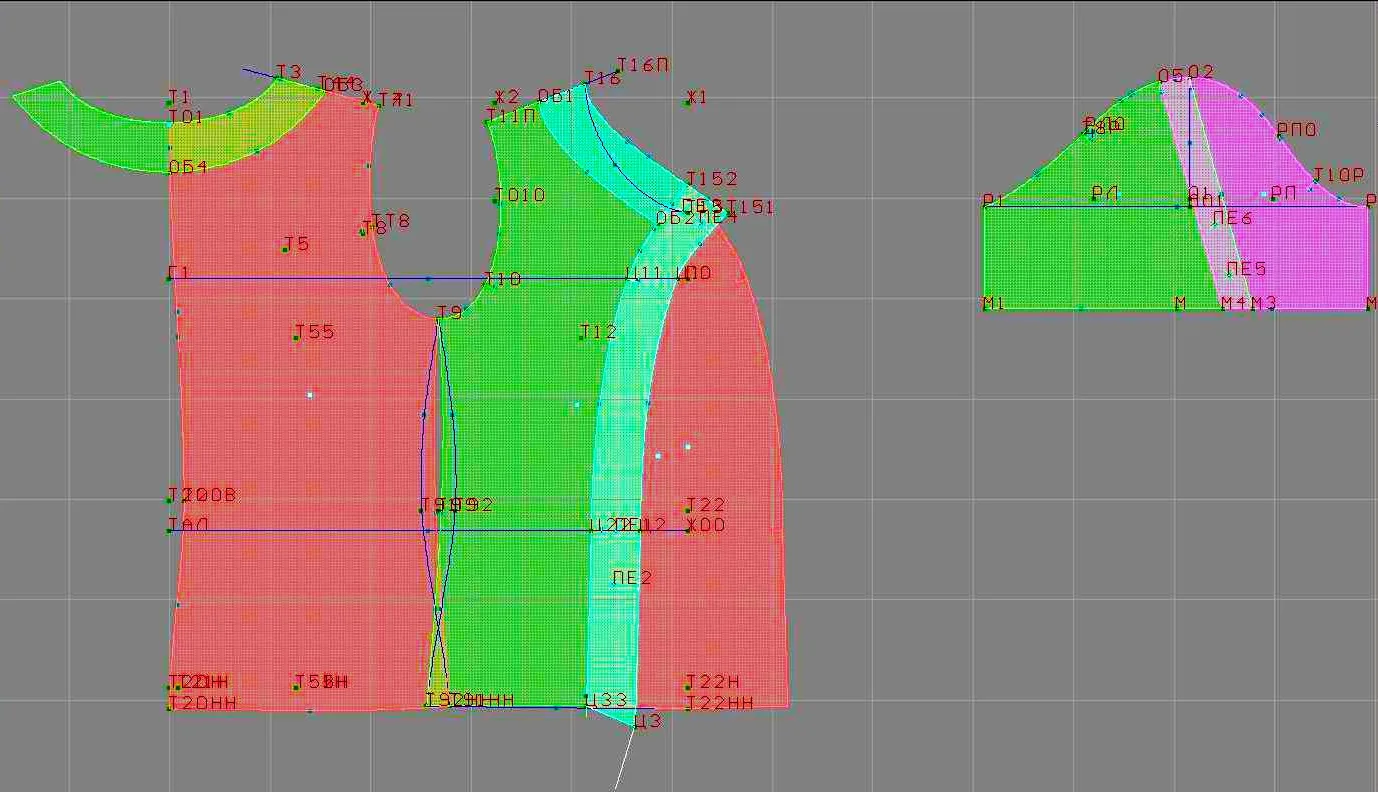Screen dimensions: 1378x792
Task: Select sleeve cap point "О5"
Action: point(1170,76)
